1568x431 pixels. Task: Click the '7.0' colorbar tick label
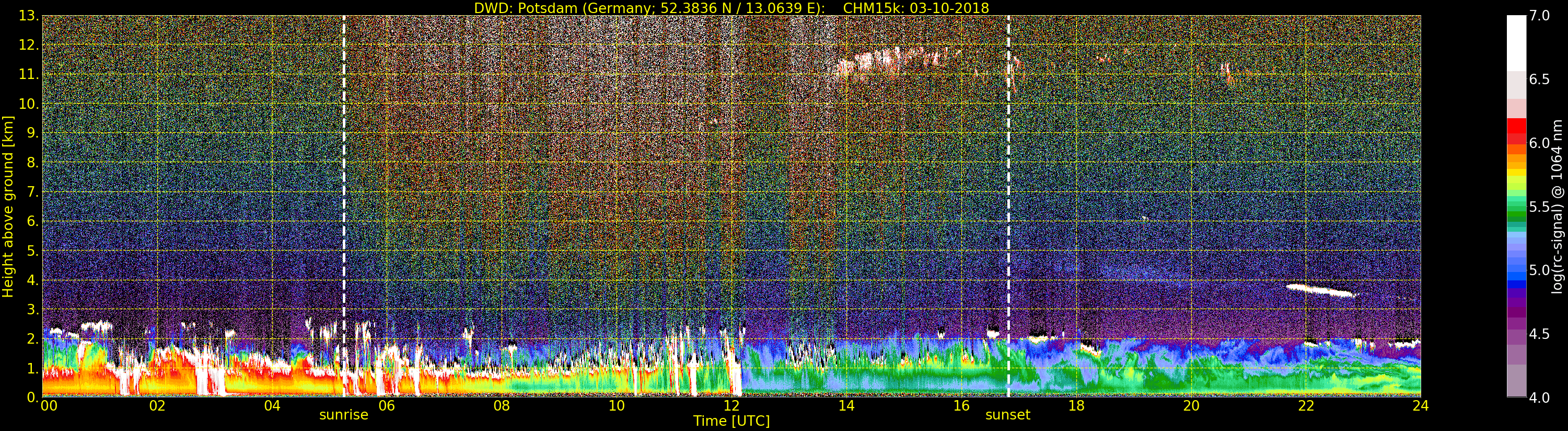click(1539, 16)
